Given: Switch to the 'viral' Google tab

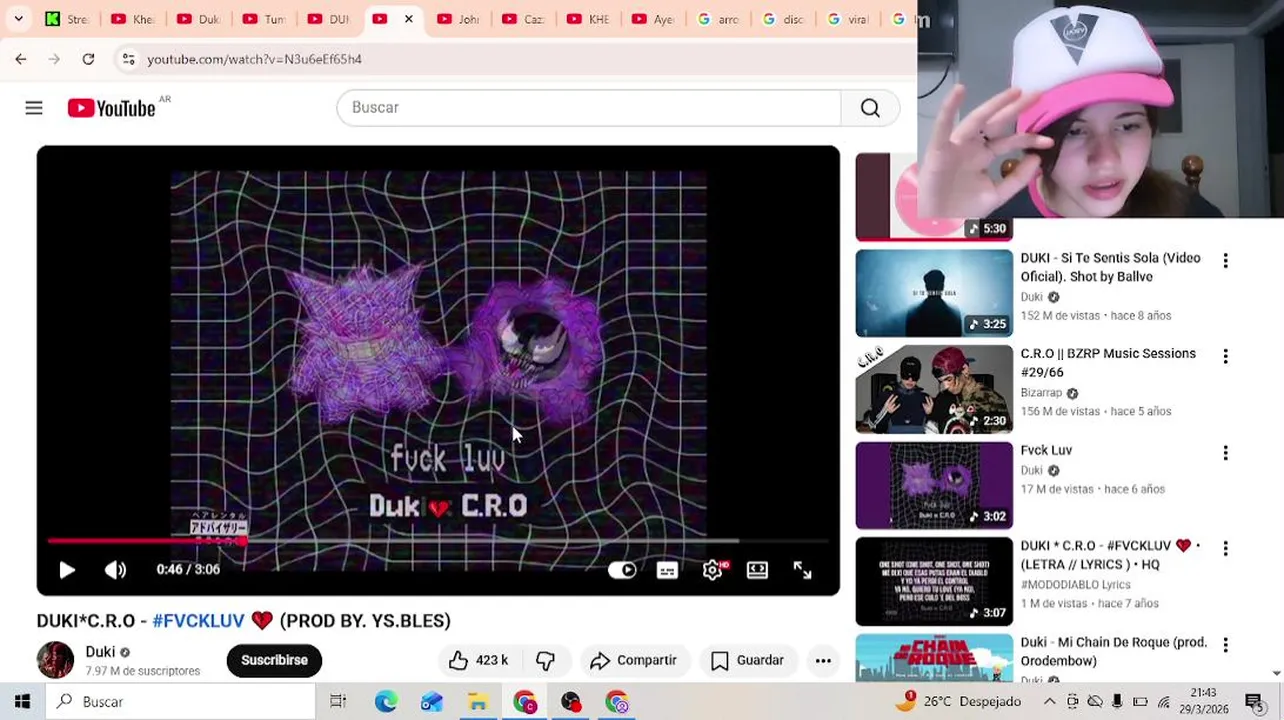Looking at the screenshot, I should 848,19.
